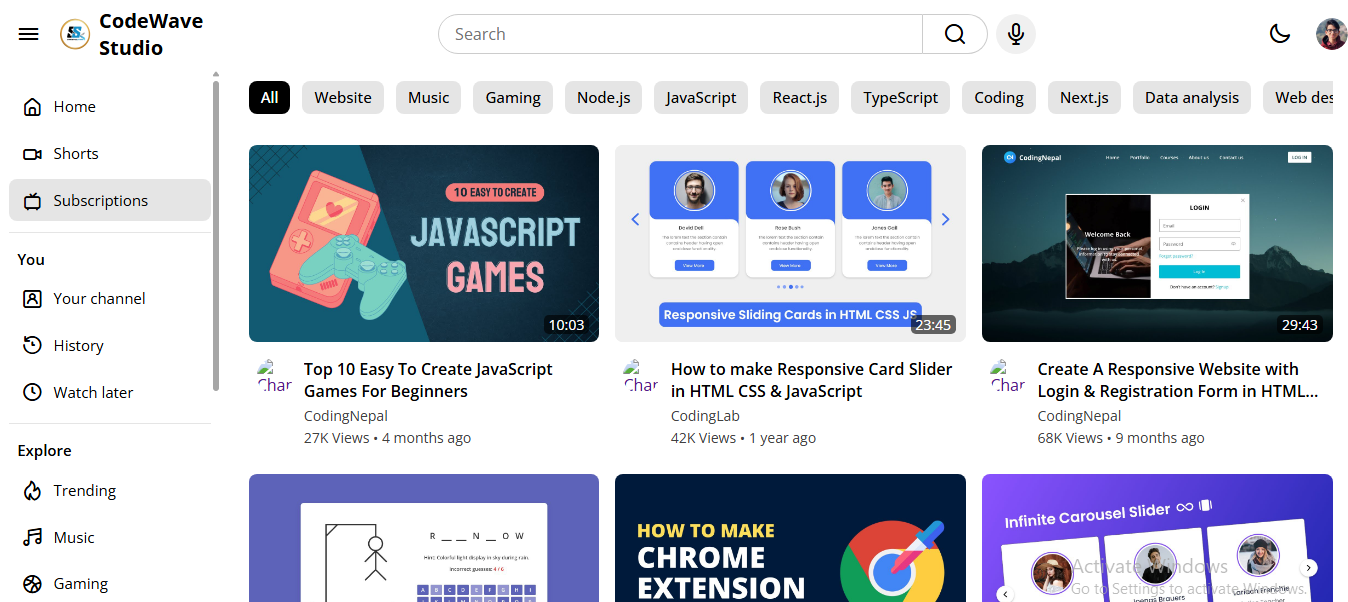Click the '68K Views • 9 months ago' text

click(1121, 438)
